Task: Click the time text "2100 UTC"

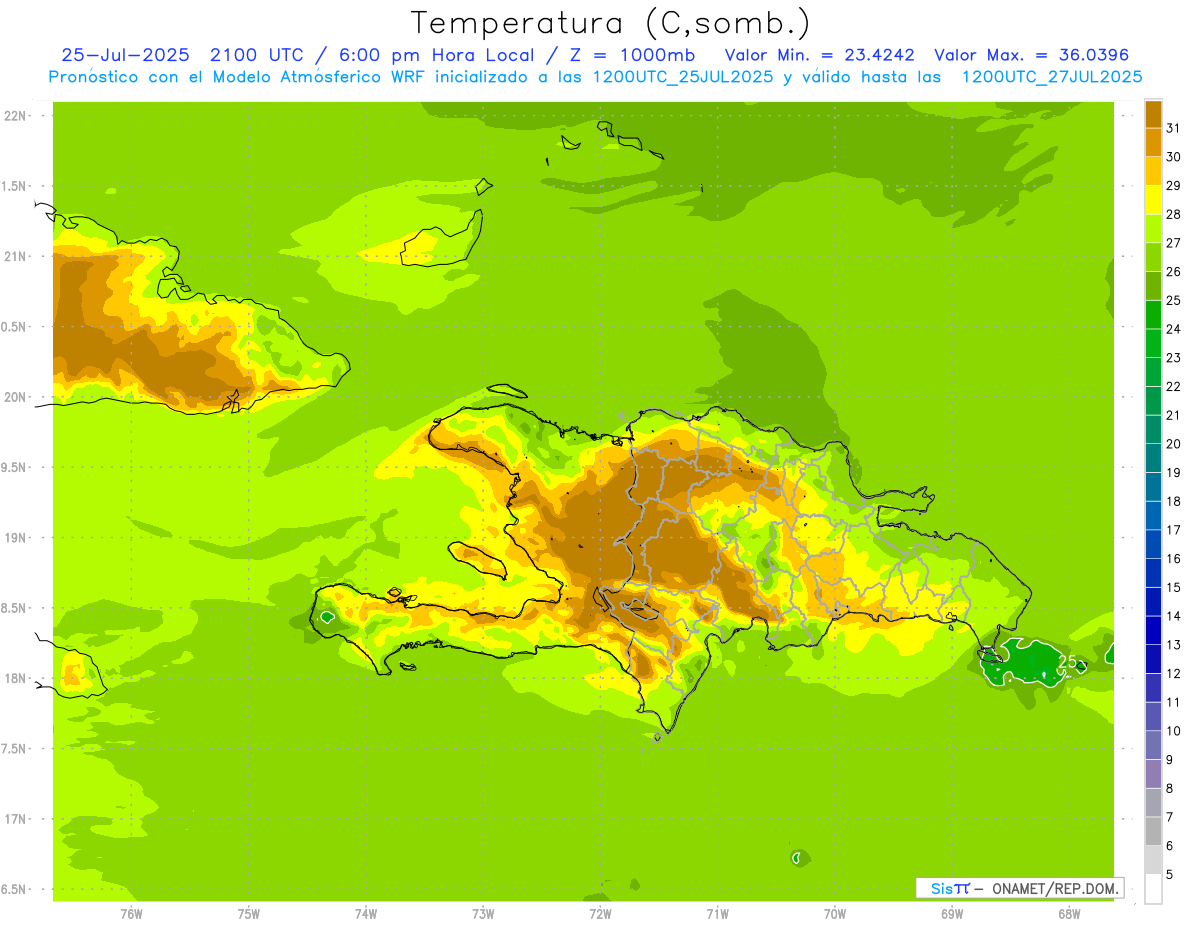Action: click(x=257, y=55)
